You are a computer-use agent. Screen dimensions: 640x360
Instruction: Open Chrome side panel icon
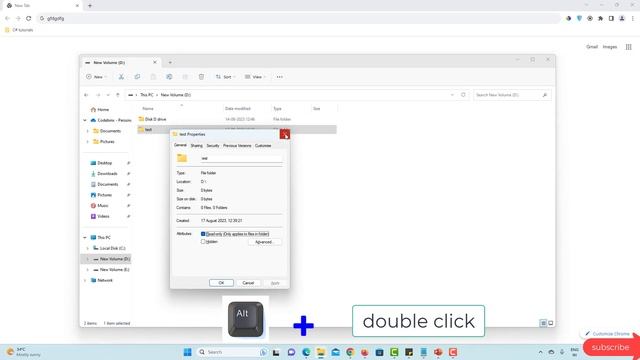click(x=611, y=18)
